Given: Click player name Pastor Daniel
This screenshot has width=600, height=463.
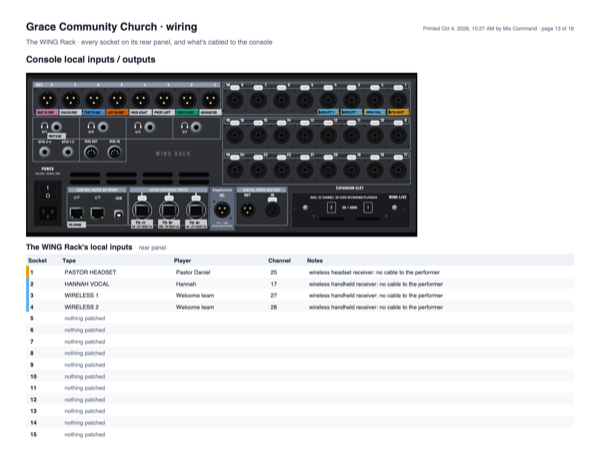Looking at the screenshot, I should [193, 272].
